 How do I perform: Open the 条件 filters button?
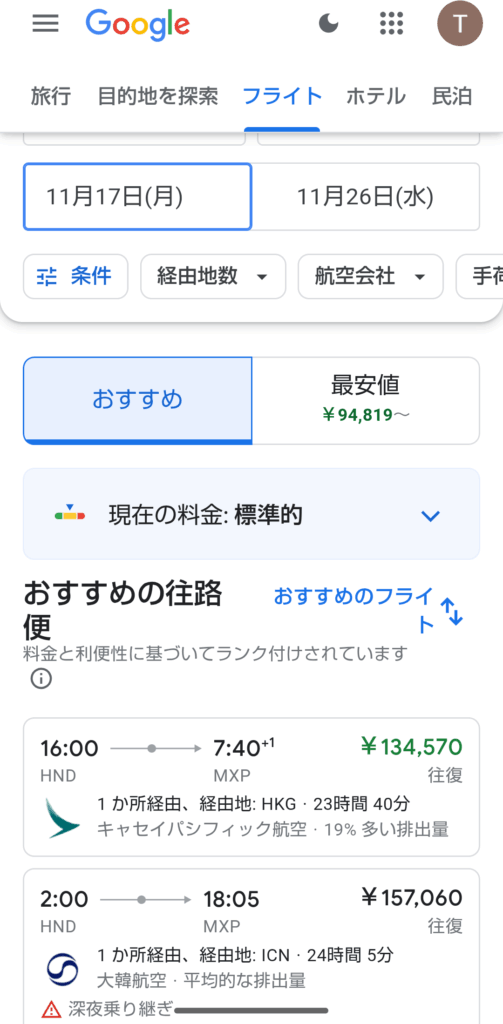click(x=76, y=276)
